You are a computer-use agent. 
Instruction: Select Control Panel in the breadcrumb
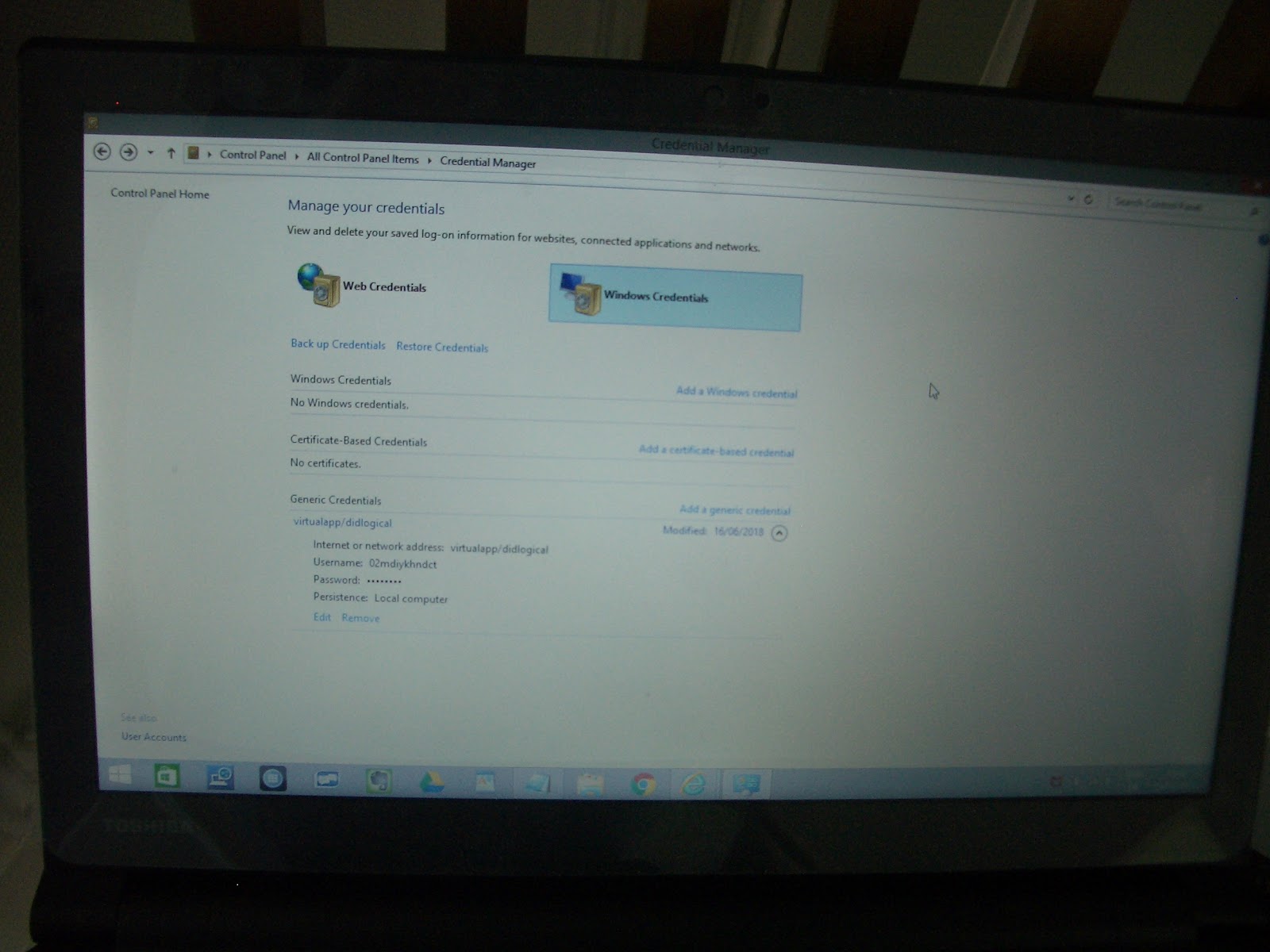252,155
